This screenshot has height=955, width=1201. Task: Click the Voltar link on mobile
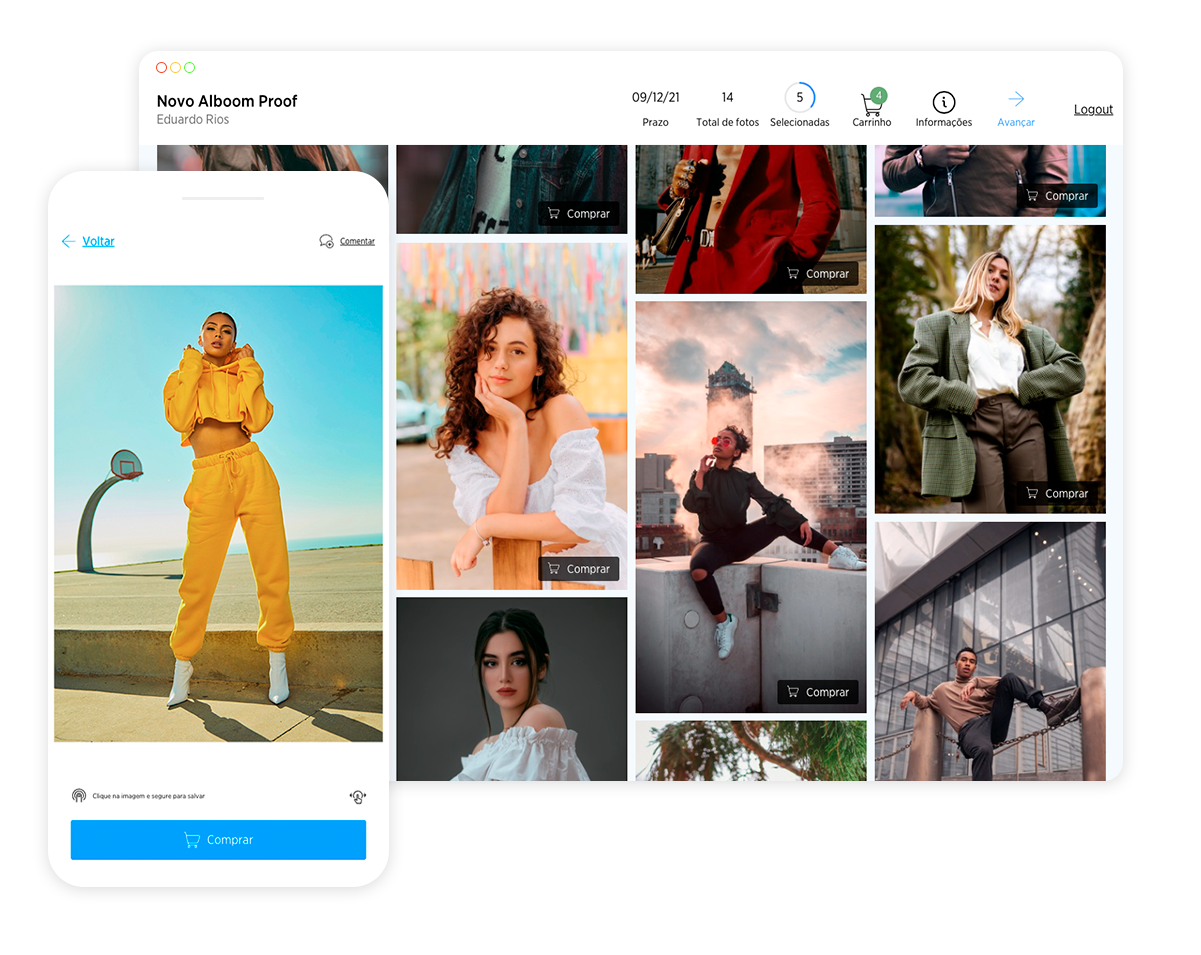(x=98, y=241)
